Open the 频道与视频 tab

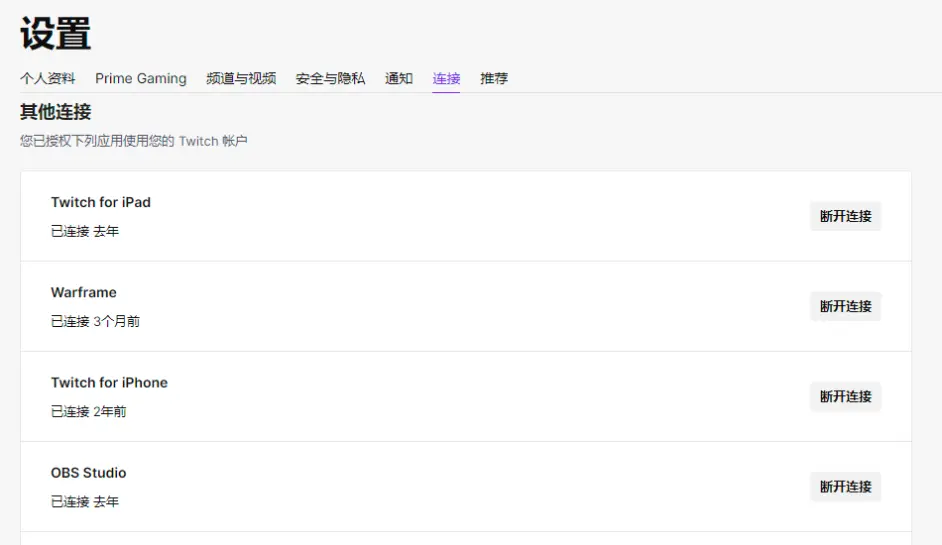pos(241,78)
